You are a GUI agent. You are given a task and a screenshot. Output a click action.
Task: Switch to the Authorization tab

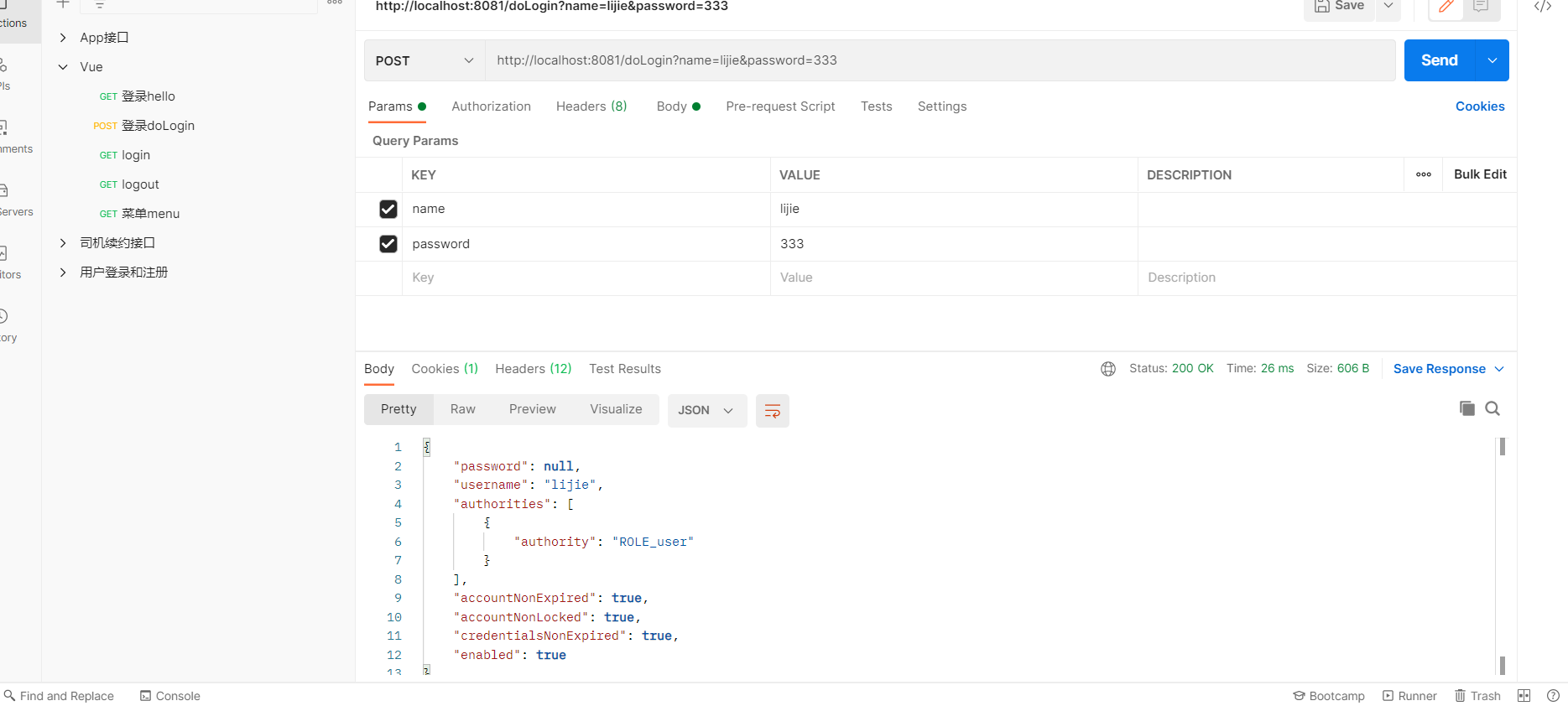click(491, 106)
